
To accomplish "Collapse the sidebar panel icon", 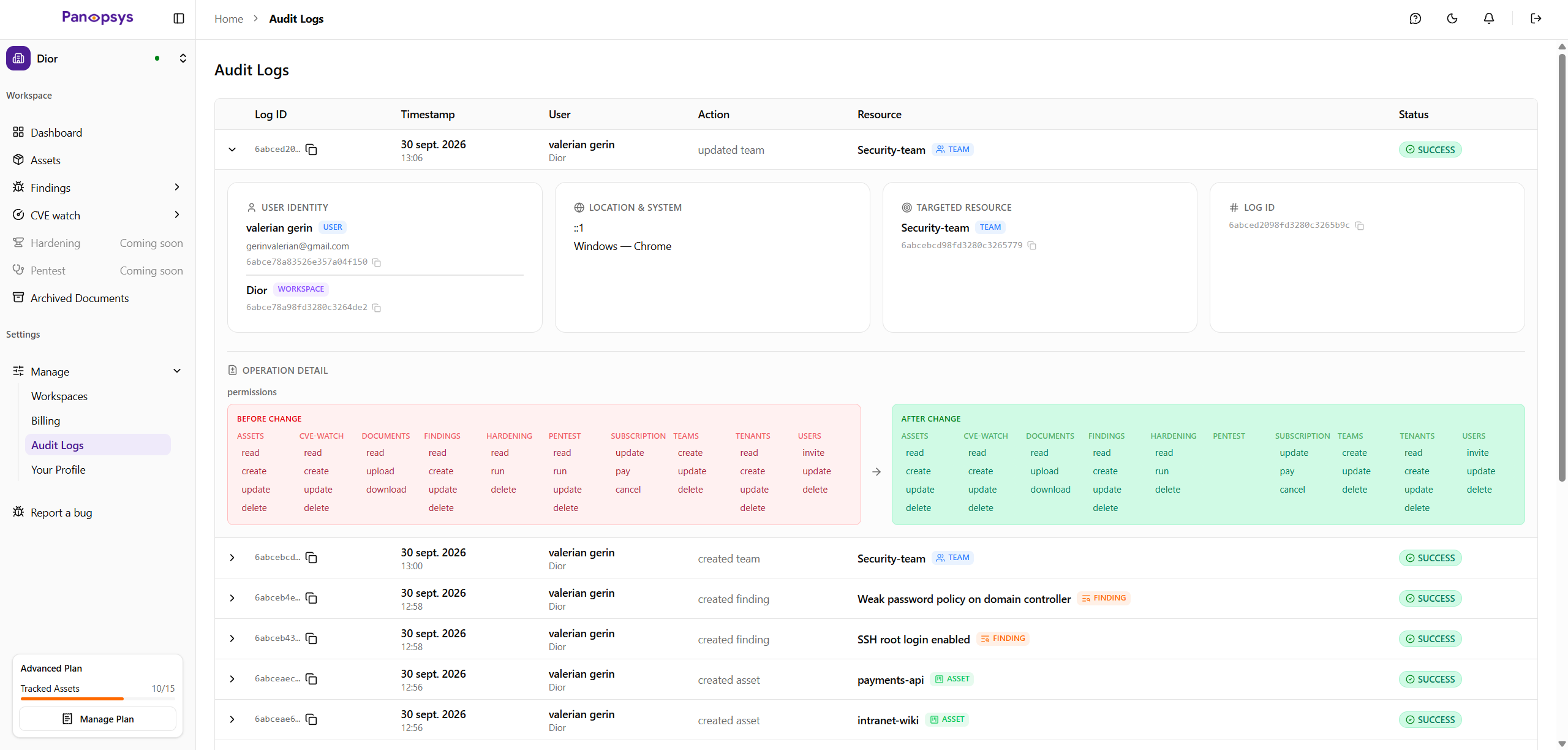I will click(x=179, y=18).
